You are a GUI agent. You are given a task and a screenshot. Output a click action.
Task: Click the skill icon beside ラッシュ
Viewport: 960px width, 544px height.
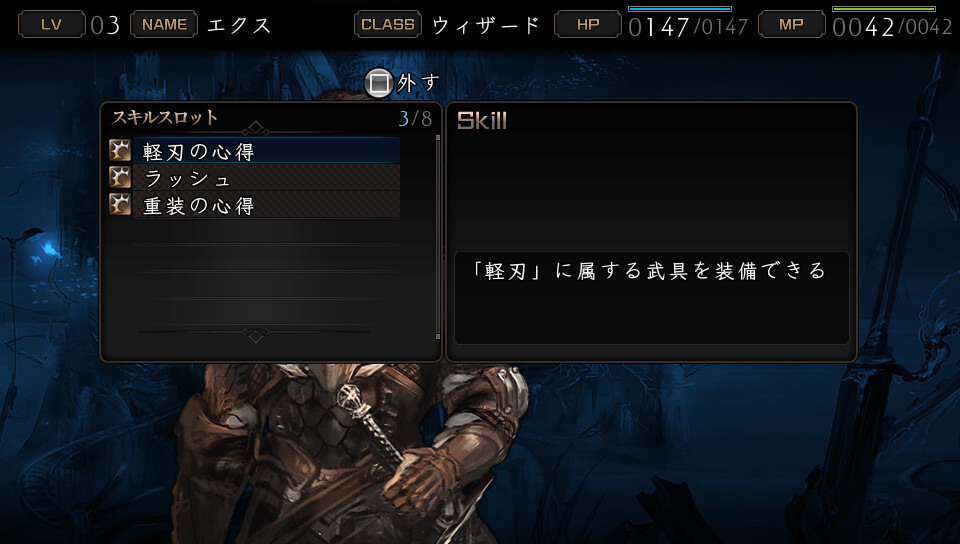pyautogui.click(x=120, y=177)
